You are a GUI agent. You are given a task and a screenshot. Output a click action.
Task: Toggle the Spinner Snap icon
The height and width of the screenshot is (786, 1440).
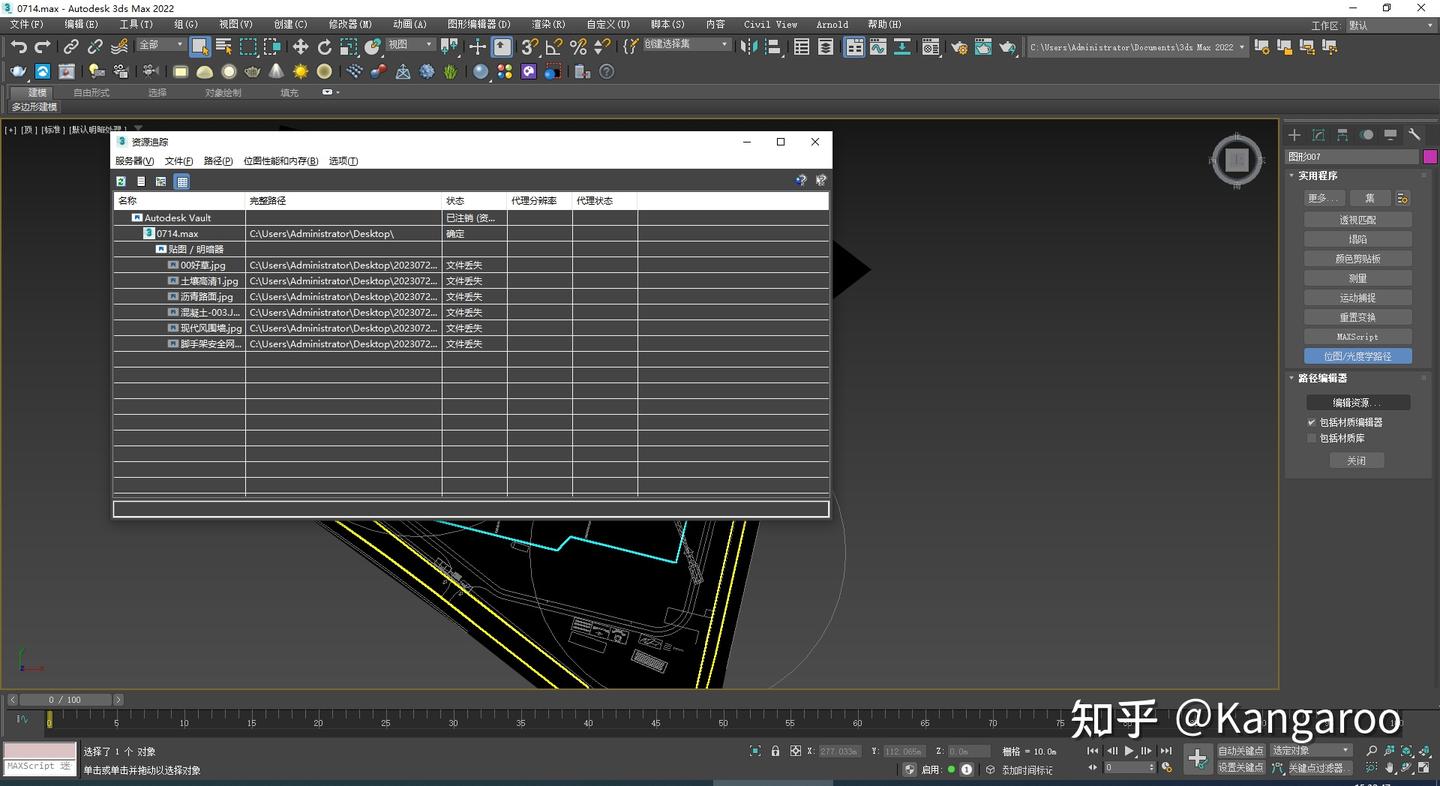602,47
